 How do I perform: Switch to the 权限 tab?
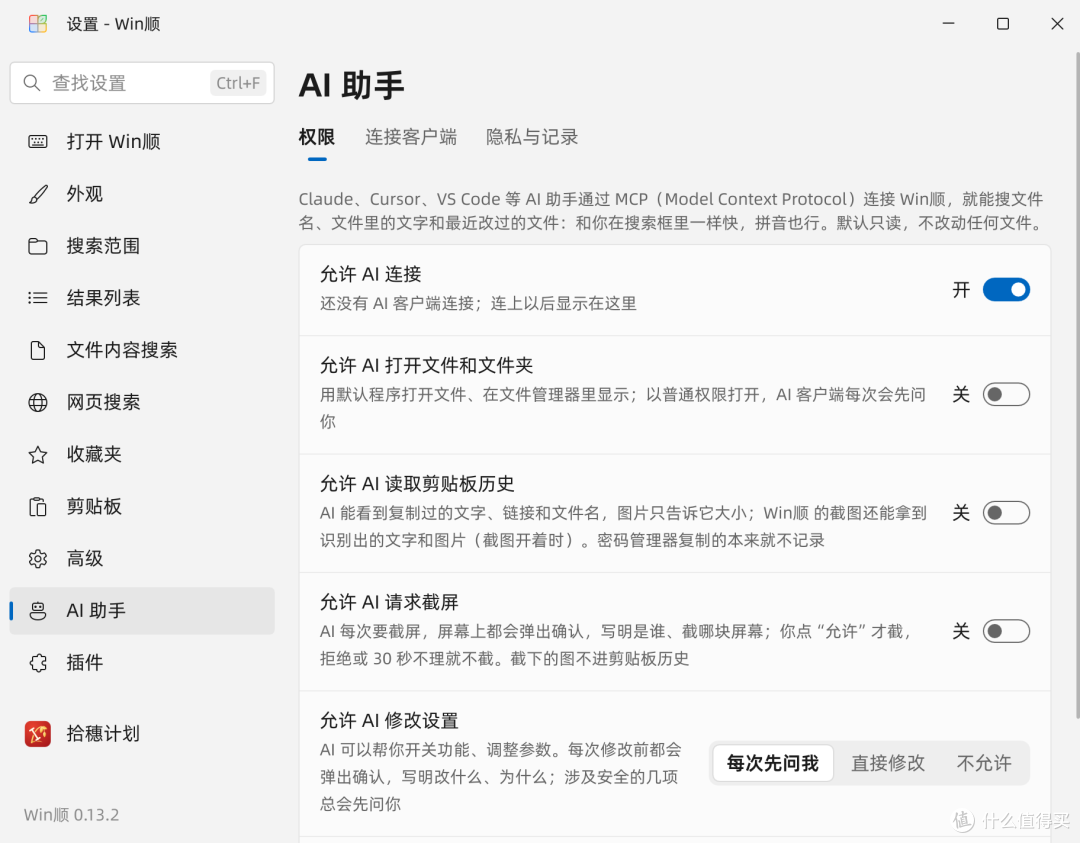pos(317,137)
